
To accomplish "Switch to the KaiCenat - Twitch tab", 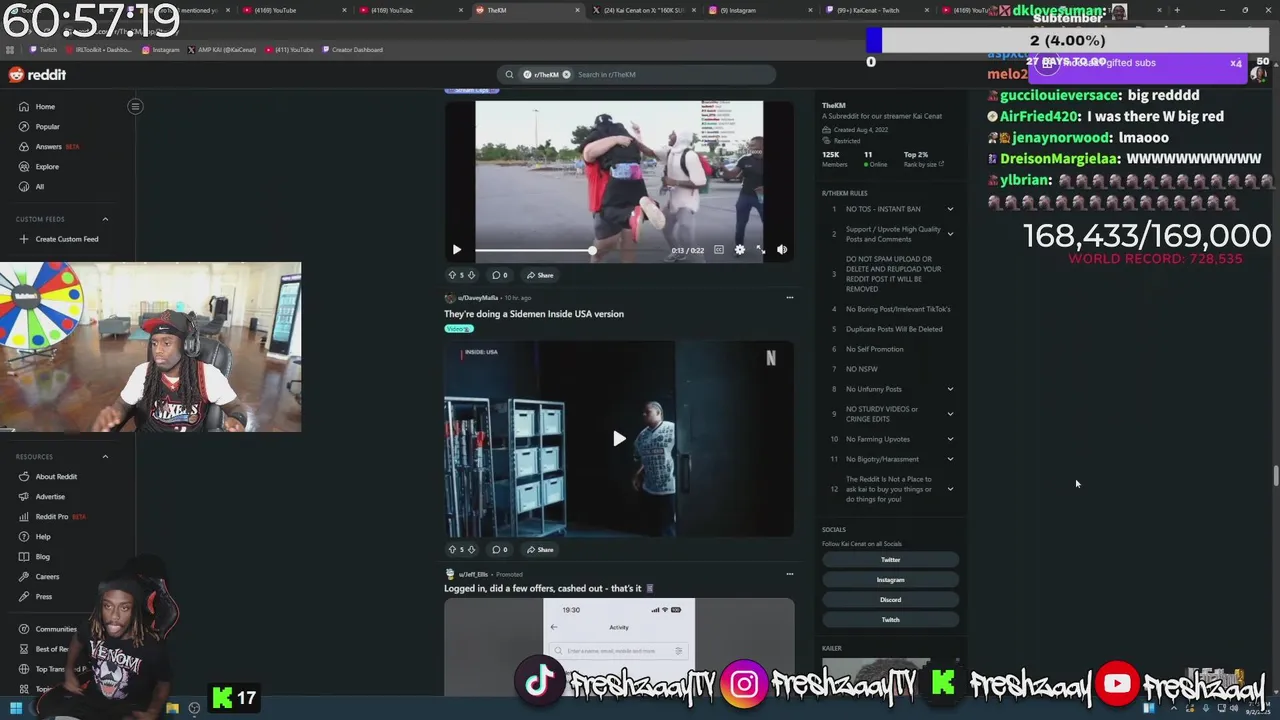I will pyautogui.click(x=875, y=10).
